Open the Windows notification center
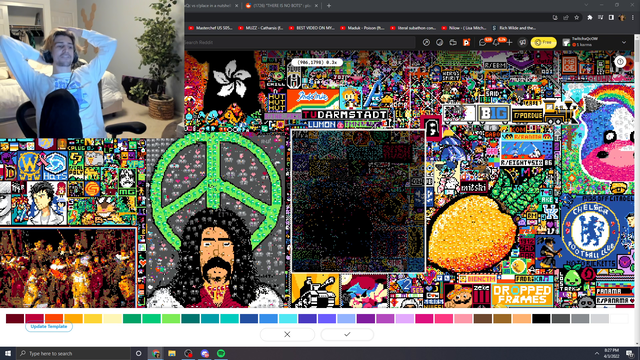 click(x=630, y=353)
